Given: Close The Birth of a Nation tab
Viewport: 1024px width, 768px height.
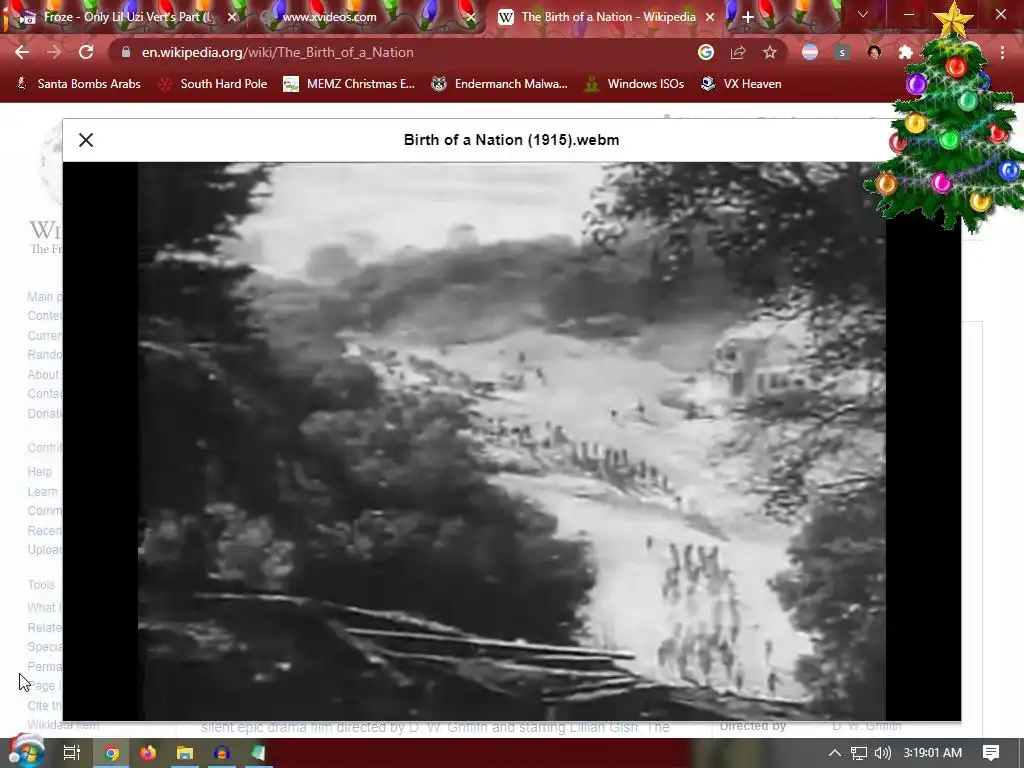Looking at the screenshot, I should point(710,17).
